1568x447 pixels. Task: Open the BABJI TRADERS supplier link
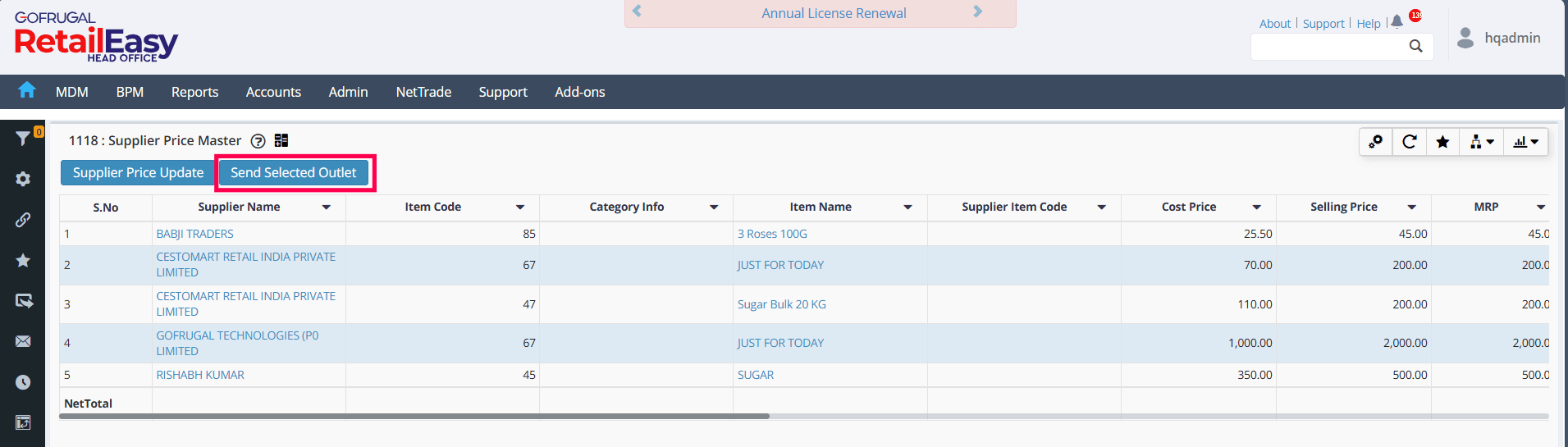[194, 234]
